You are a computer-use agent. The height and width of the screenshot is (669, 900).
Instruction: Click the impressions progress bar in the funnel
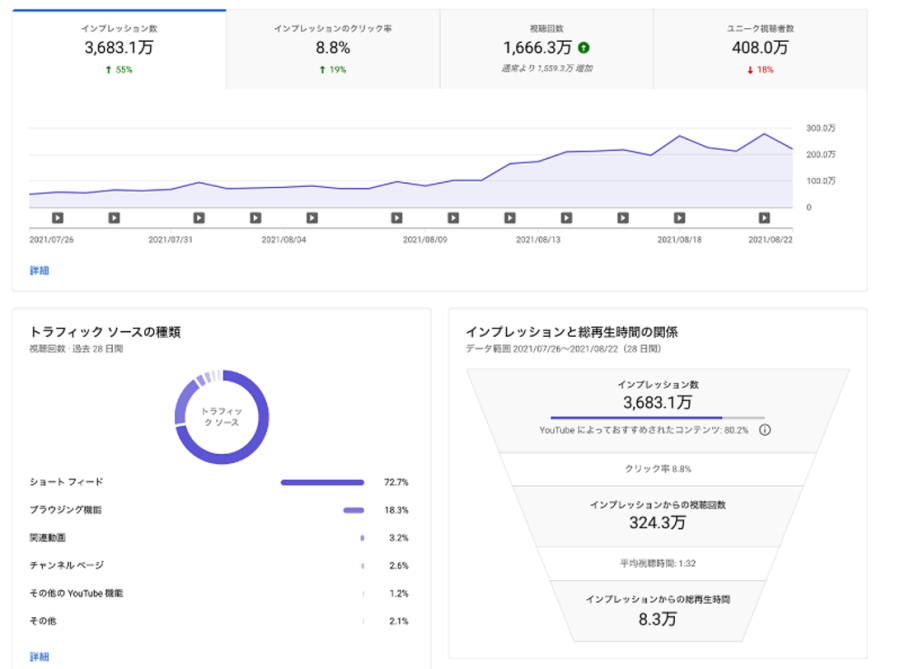pos(657,417)
